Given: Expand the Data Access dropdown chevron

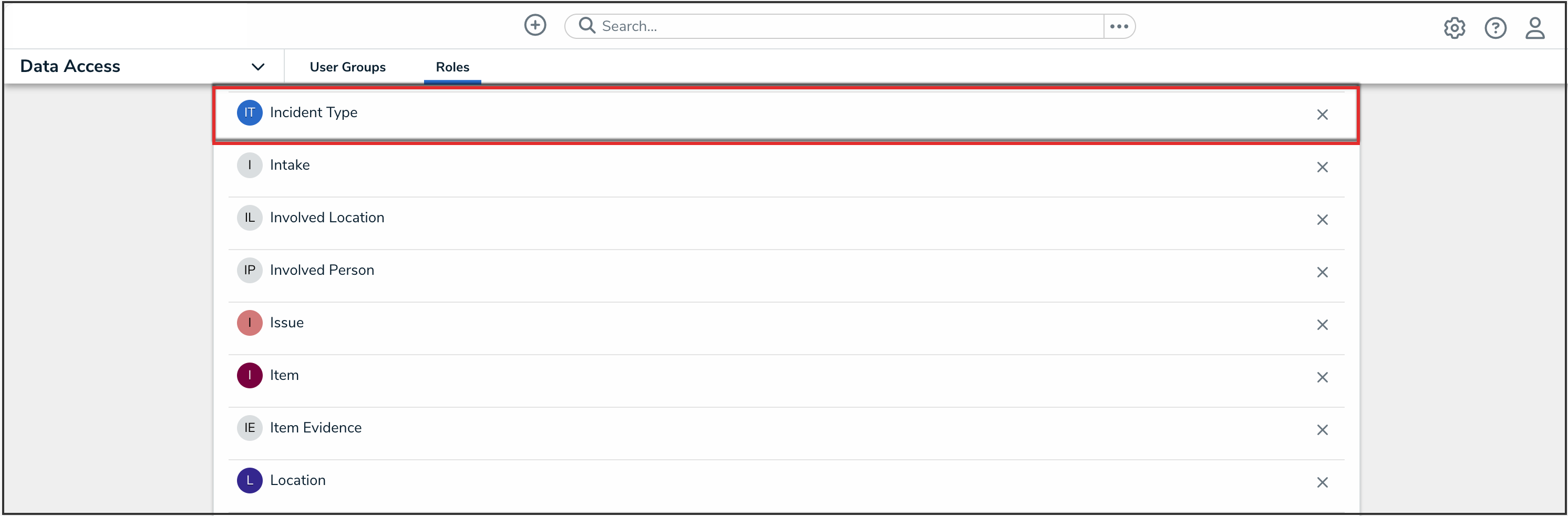Looking at the screenshot, I should coord(258,67).
